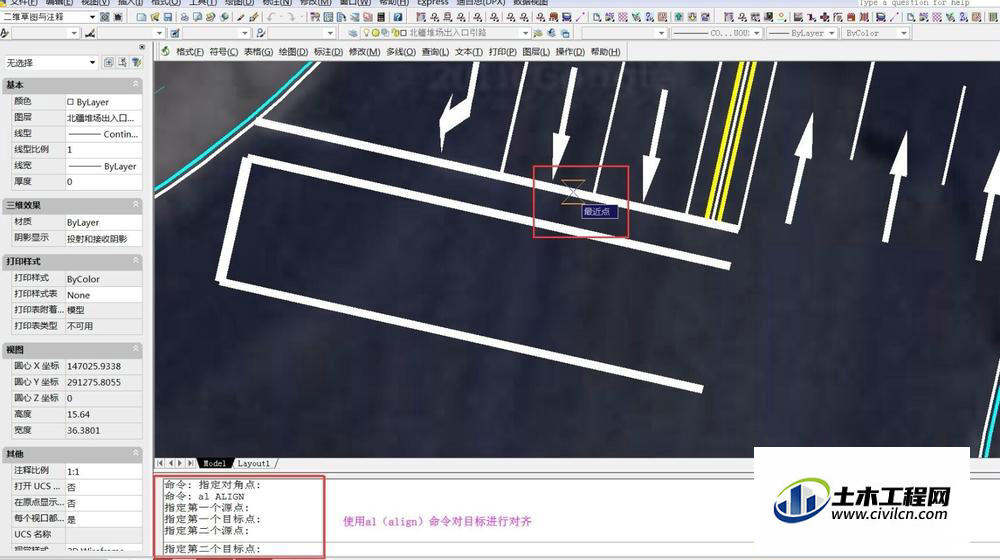Open the 查询(L) menu
This screenshot has width=1000, height=560.
pos(435,52)
